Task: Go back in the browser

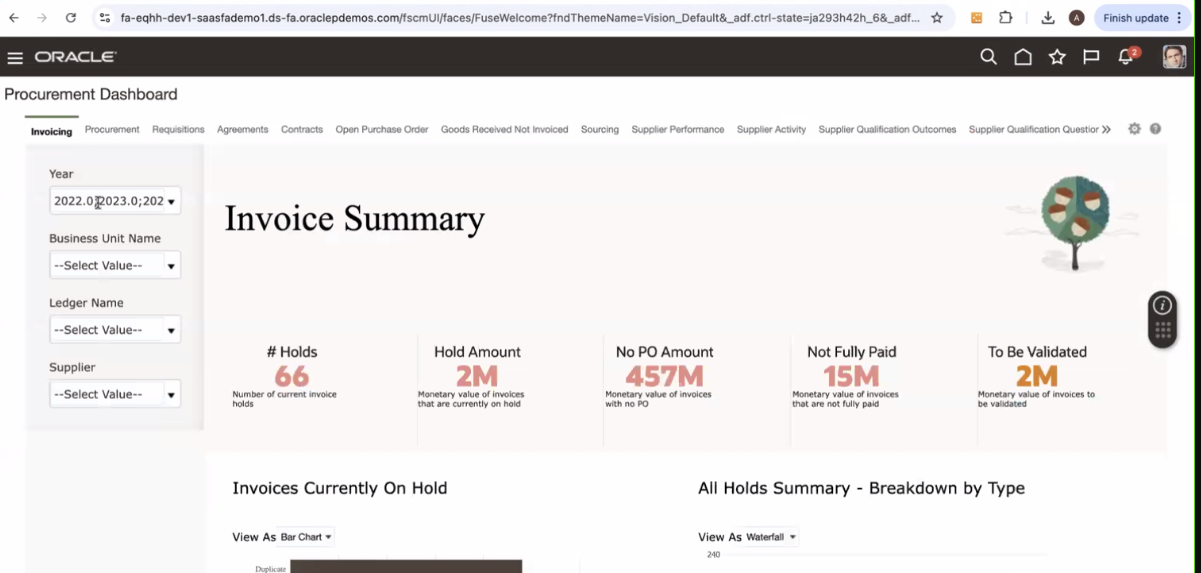Action: pos(14,18)
